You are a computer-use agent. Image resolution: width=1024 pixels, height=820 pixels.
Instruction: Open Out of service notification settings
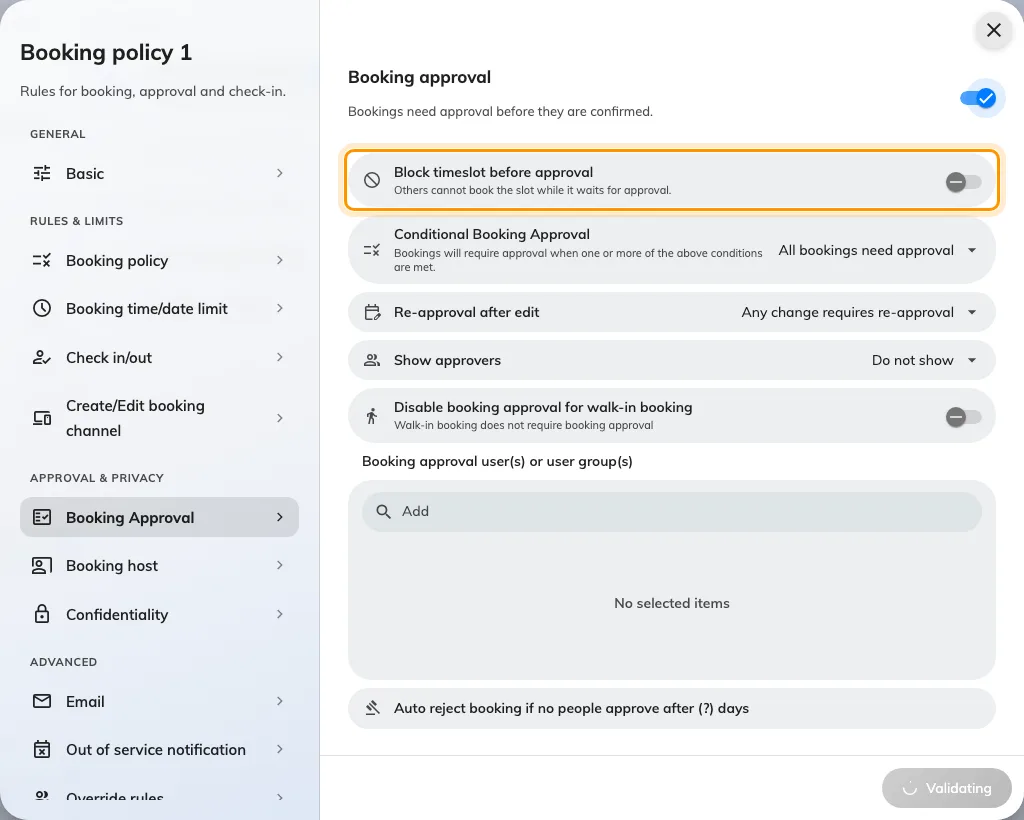tap(159, 749)
